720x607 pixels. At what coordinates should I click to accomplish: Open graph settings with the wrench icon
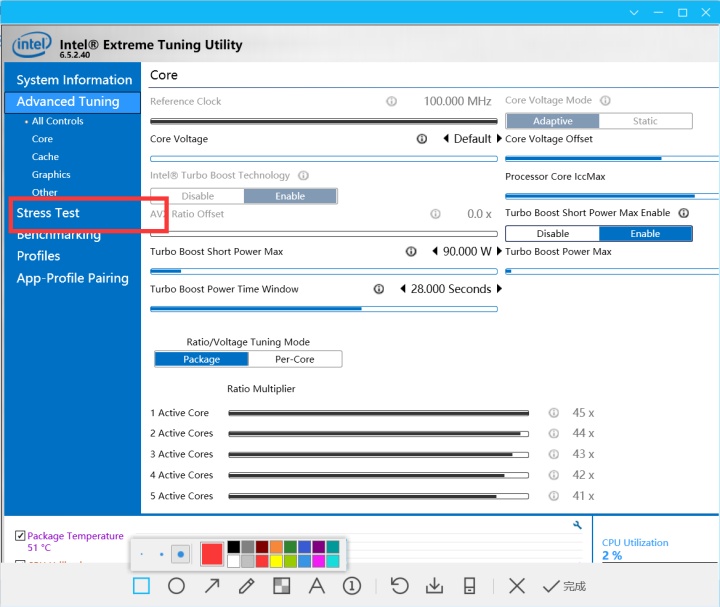577,525
